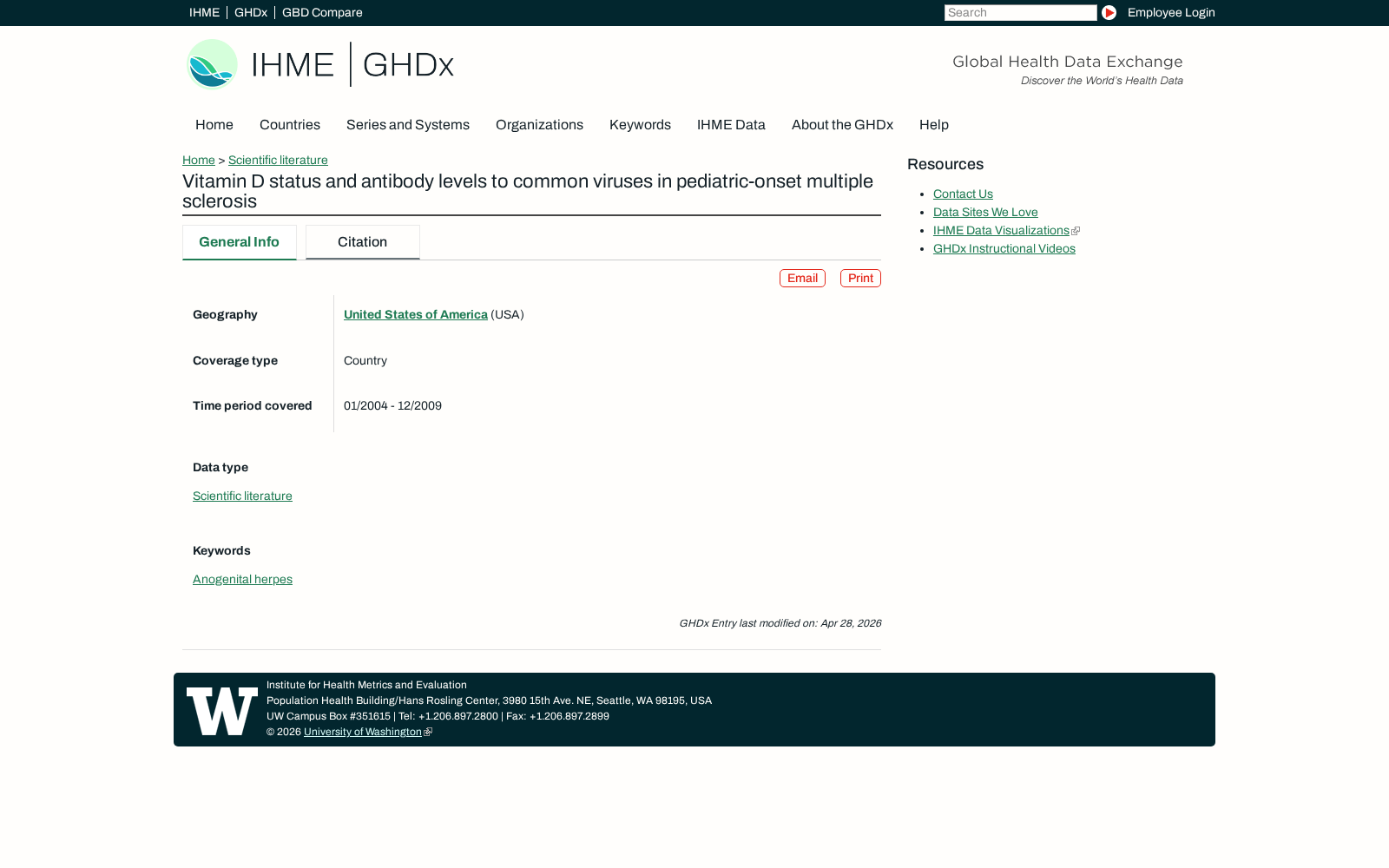Open the IHME Data menu

pyautogui.click(x=731, y=125)
